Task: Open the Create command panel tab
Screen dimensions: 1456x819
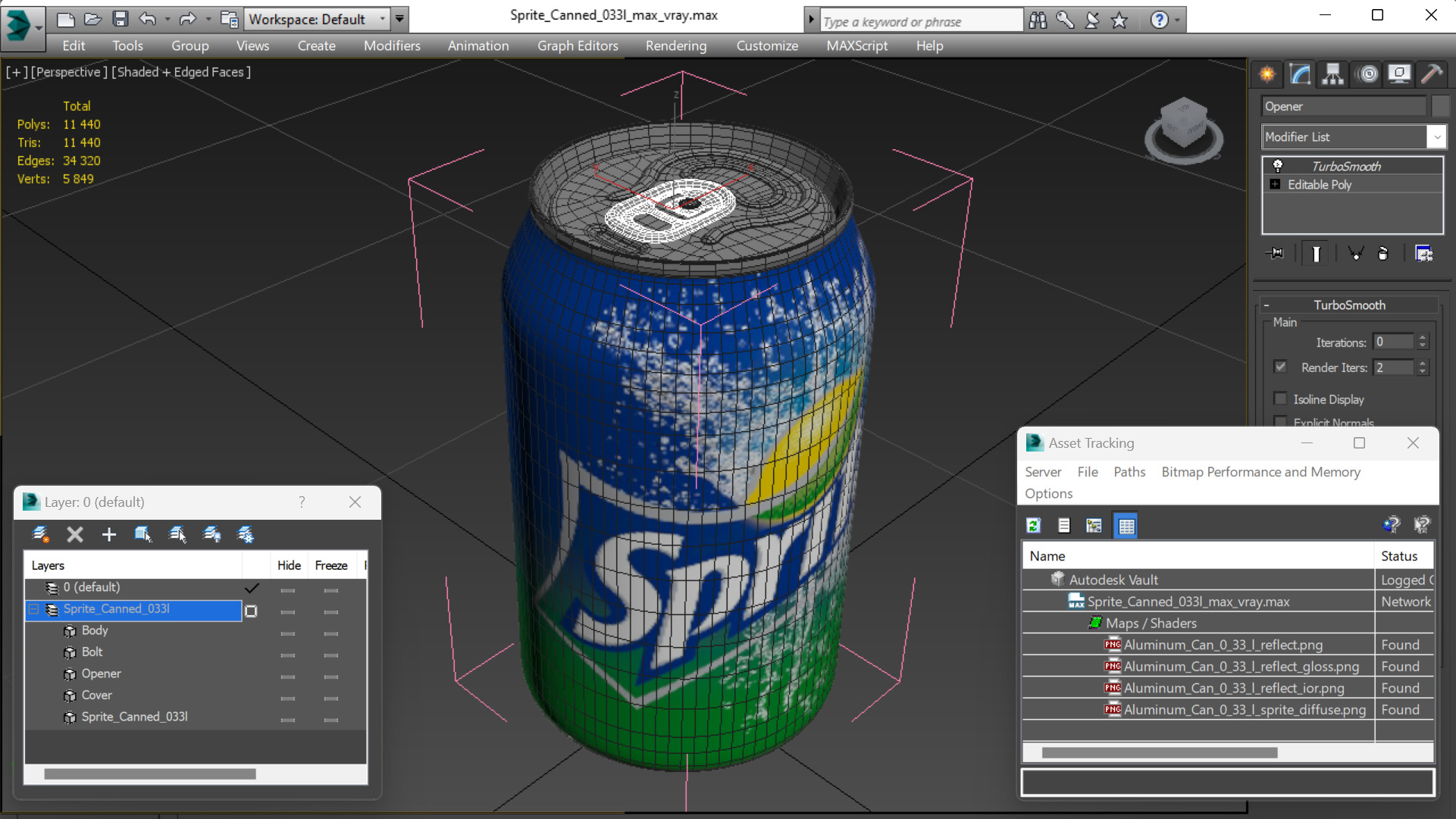Action: pos(1267,74)
